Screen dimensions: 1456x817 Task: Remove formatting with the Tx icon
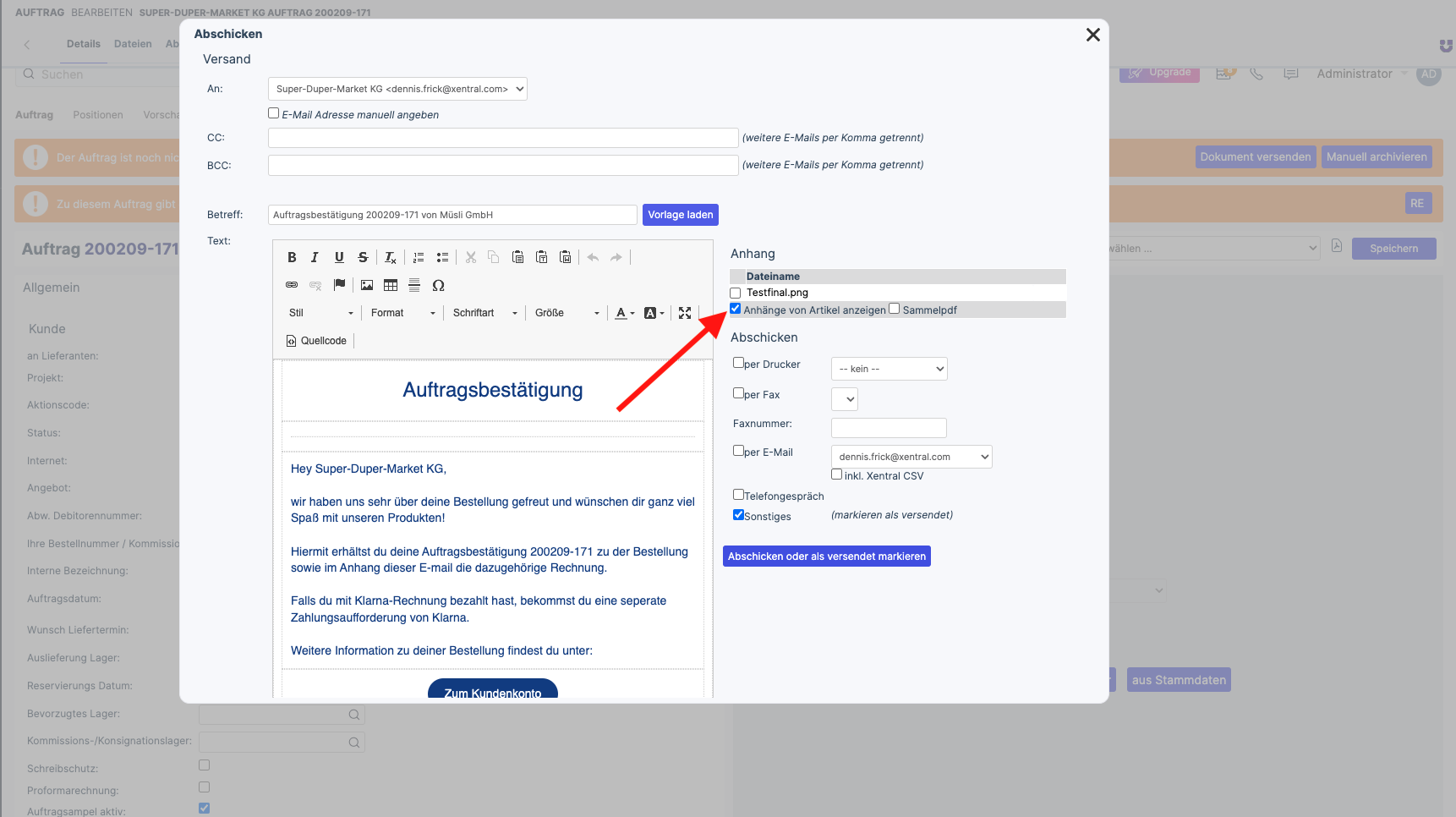click(390, 257)
